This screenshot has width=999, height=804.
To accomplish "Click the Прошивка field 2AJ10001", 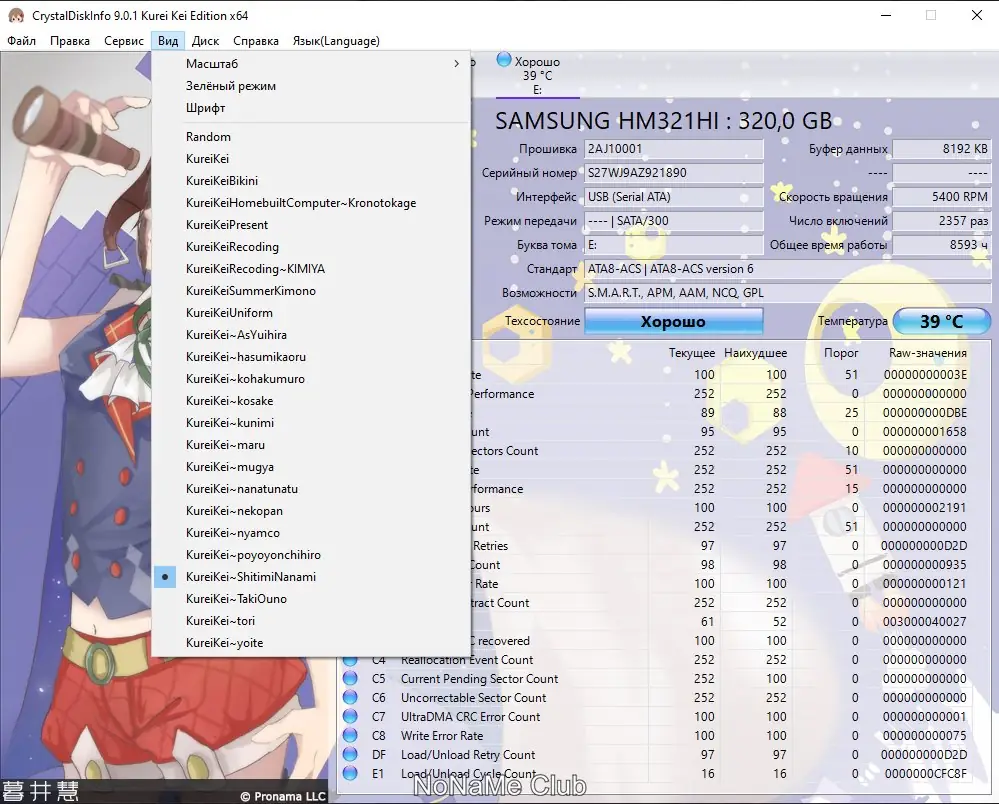I will (x=673, y=149).
